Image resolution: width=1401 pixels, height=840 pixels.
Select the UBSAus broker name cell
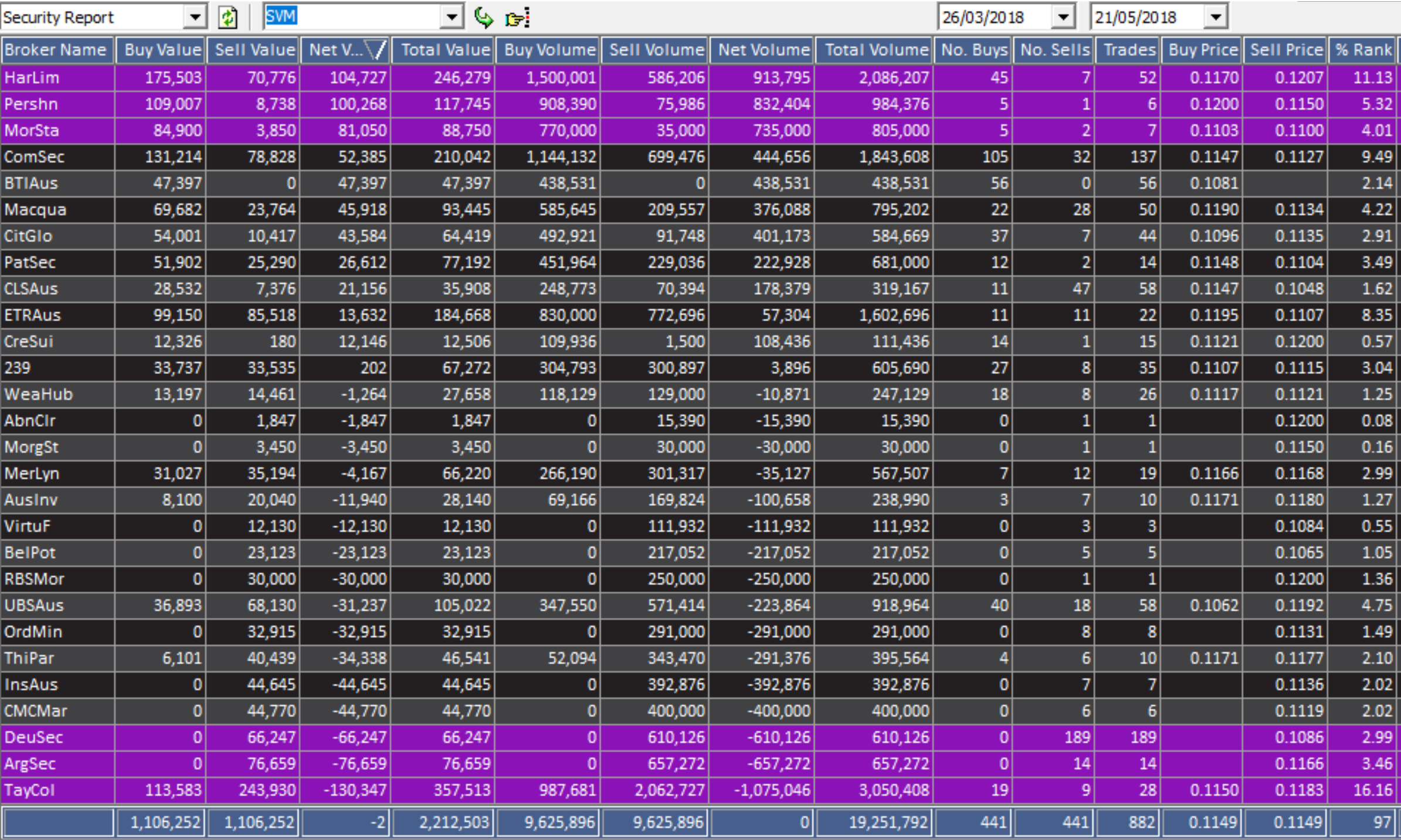57,605
